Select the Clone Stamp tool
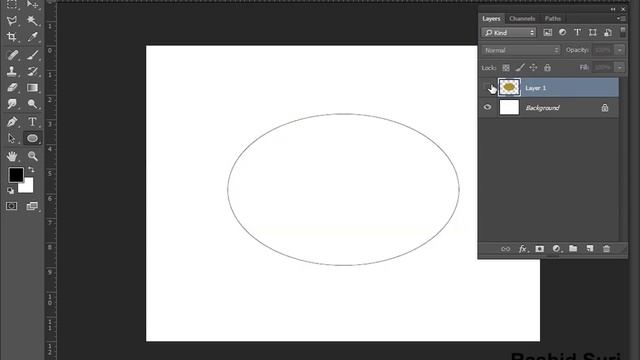 (12, 71)
